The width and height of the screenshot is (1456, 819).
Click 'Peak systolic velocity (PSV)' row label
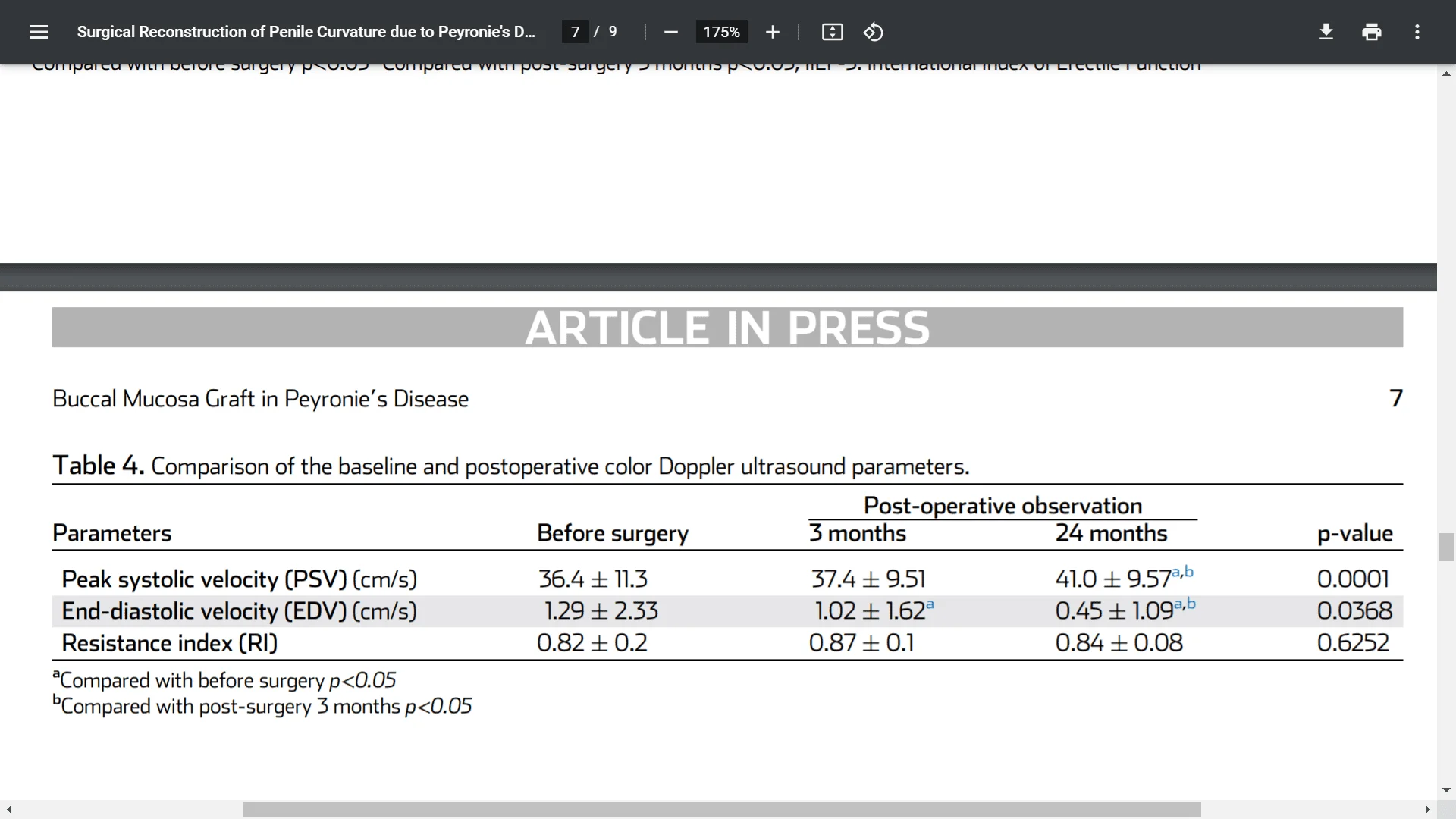204,579
